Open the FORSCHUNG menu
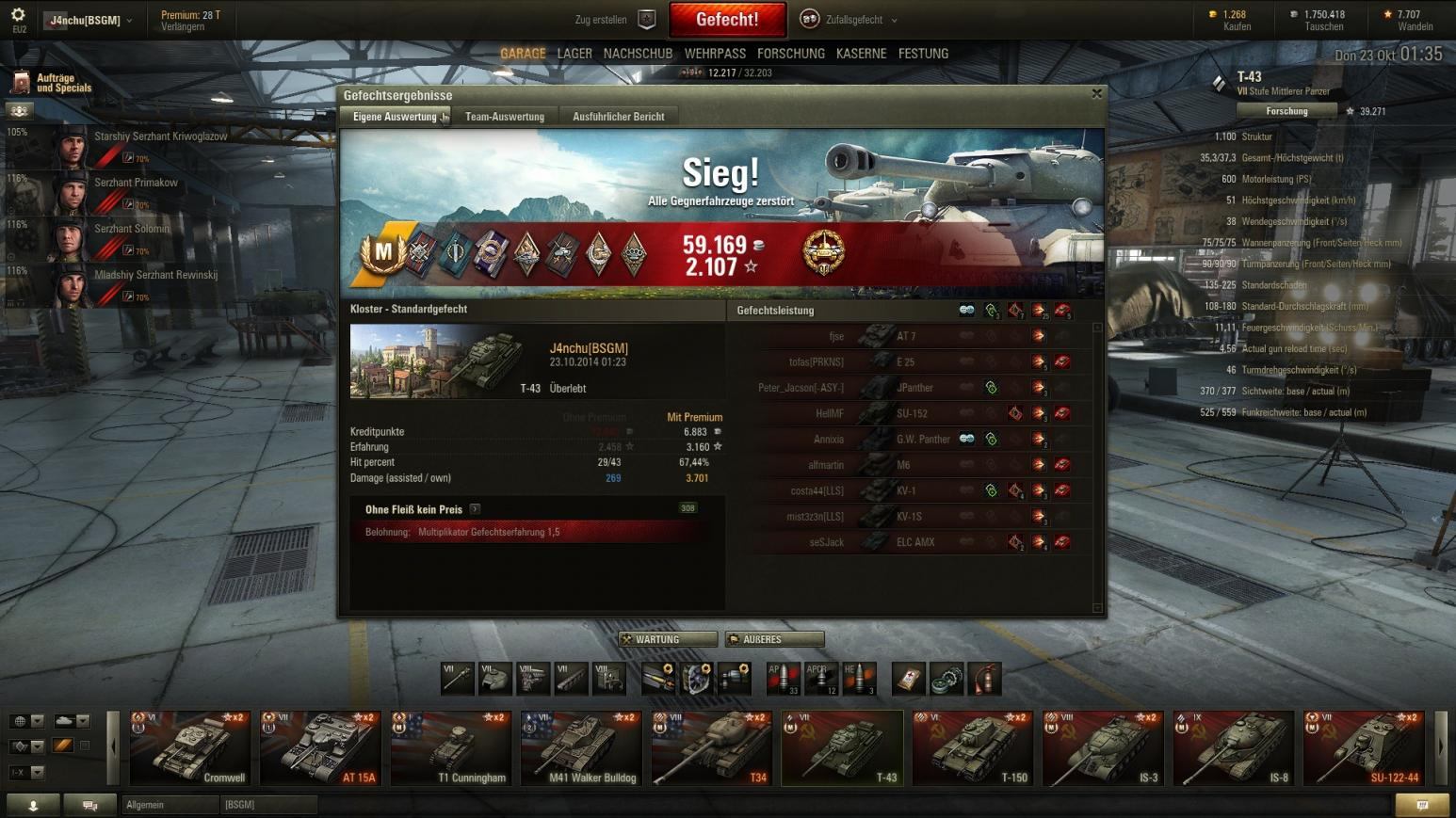Image resolution: width=1456 pixels, height=818 pixels. (791, 54)
